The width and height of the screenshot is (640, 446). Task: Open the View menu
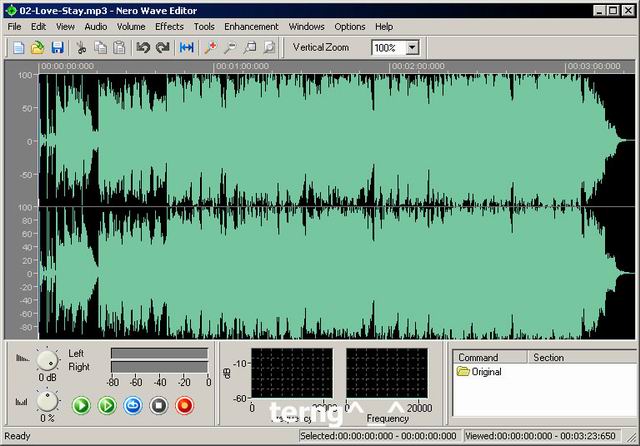(65, 27)
